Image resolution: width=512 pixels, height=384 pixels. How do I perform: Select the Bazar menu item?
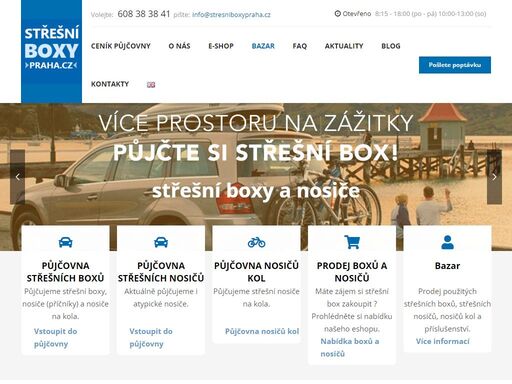pos(263,46)
